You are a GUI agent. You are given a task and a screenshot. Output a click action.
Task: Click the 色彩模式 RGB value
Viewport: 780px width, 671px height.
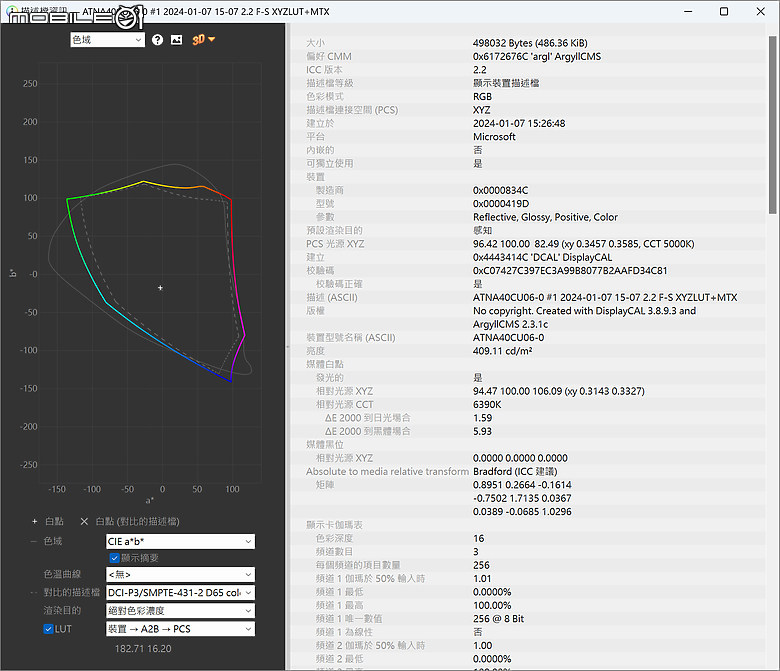click(482, 96)
